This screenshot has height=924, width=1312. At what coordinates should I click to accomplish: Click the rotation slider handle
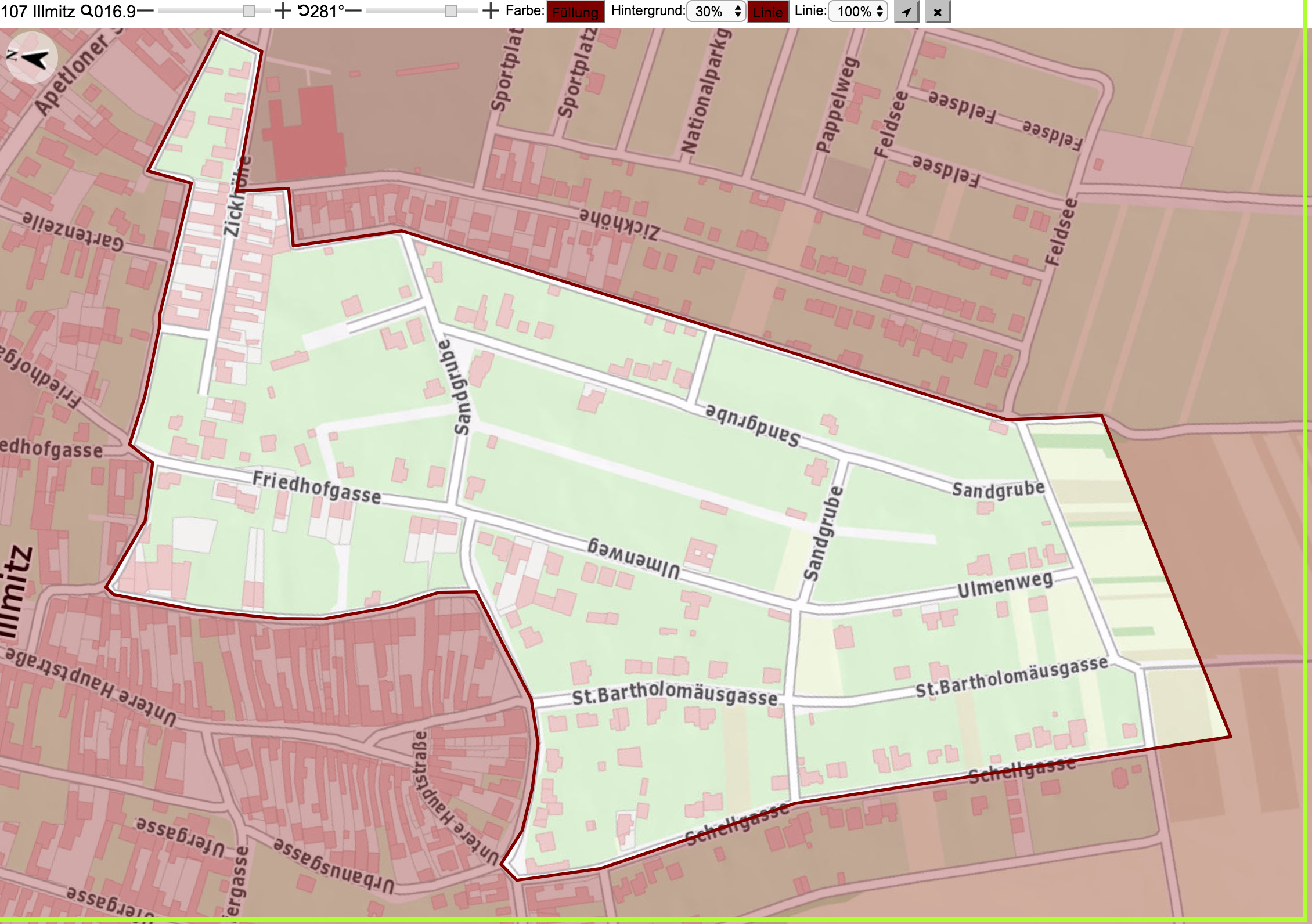click(451, 11)
